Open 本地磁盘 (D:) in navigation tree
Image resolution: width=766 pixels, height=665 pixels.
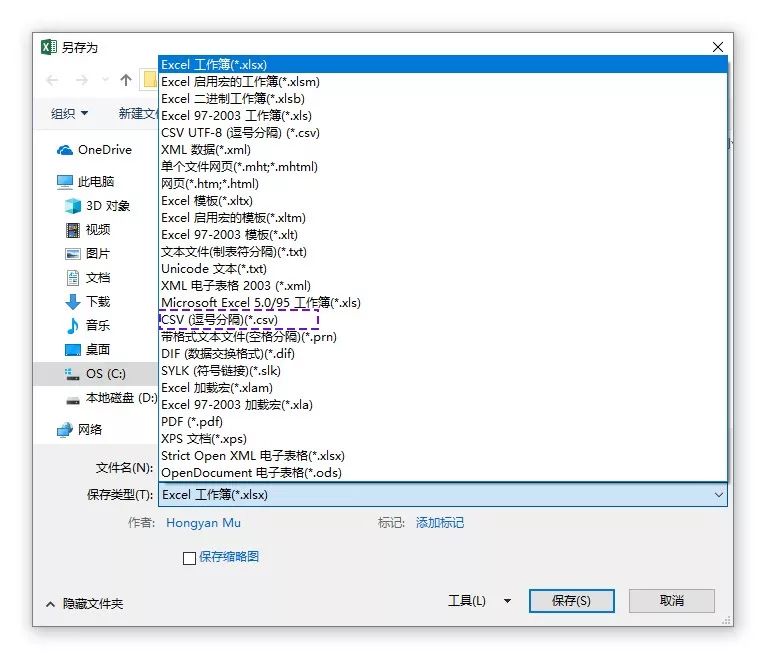tap(122, 398)
